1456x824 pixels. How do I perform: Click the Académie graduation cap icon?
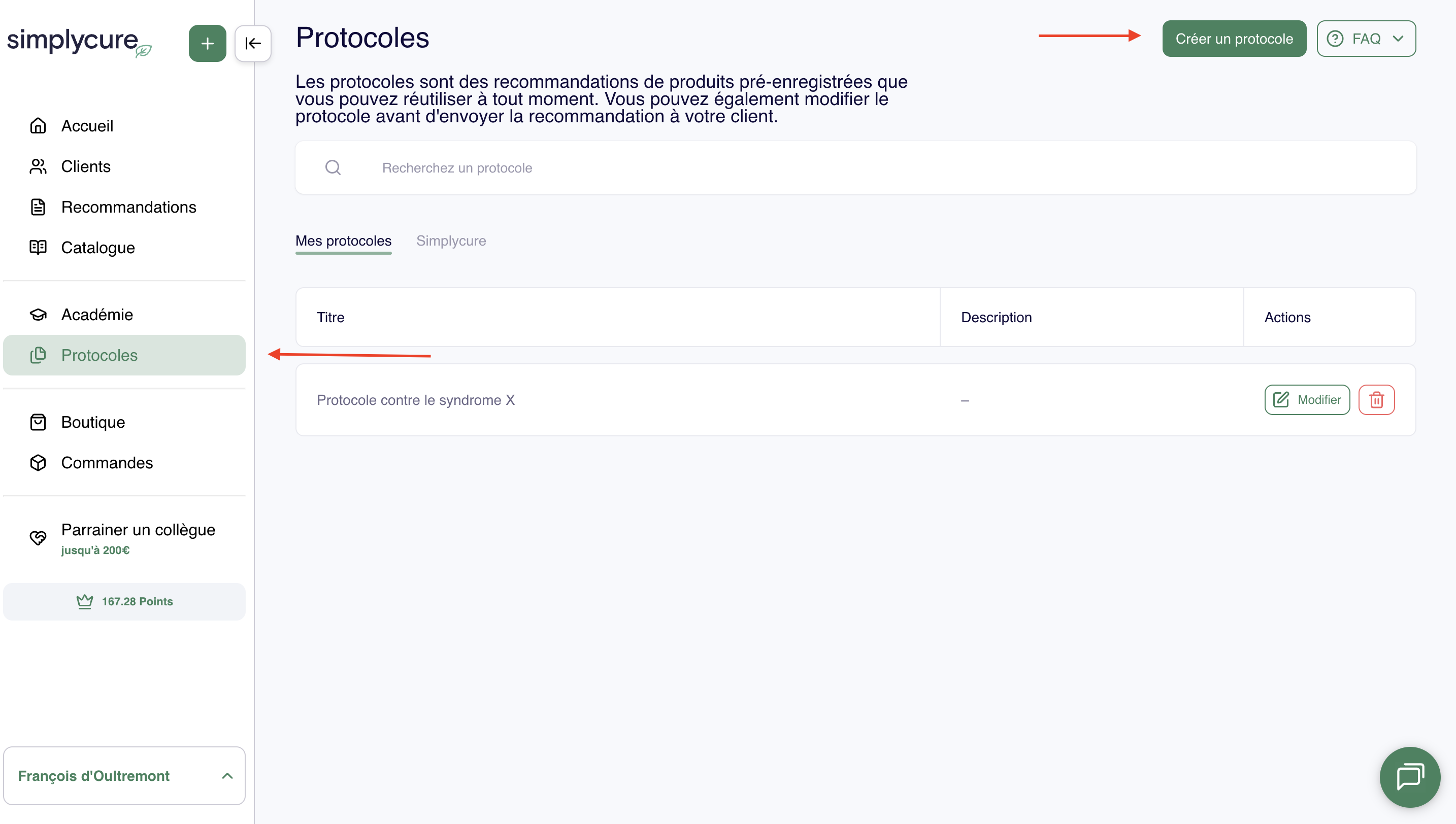[38, 315]
